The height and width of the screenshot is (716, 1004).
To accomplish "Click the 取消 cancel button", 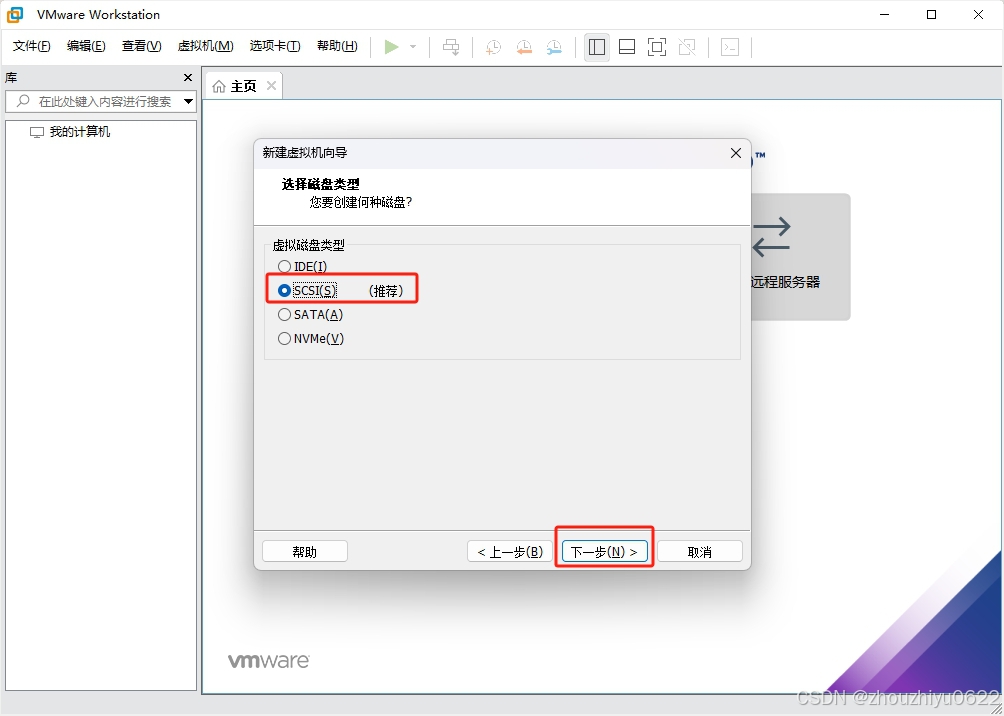I will pyautogui.click(x=700, y=551).
